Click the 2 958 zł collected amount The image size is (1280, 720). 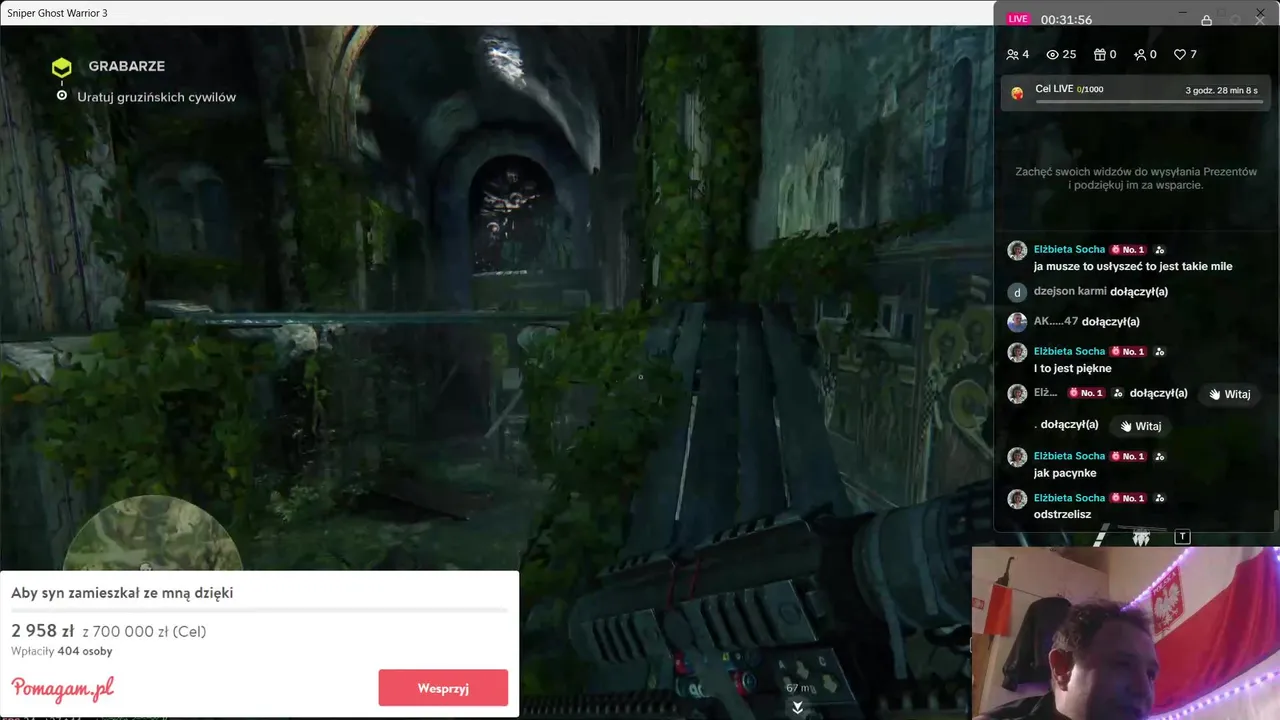pos(43,631)
